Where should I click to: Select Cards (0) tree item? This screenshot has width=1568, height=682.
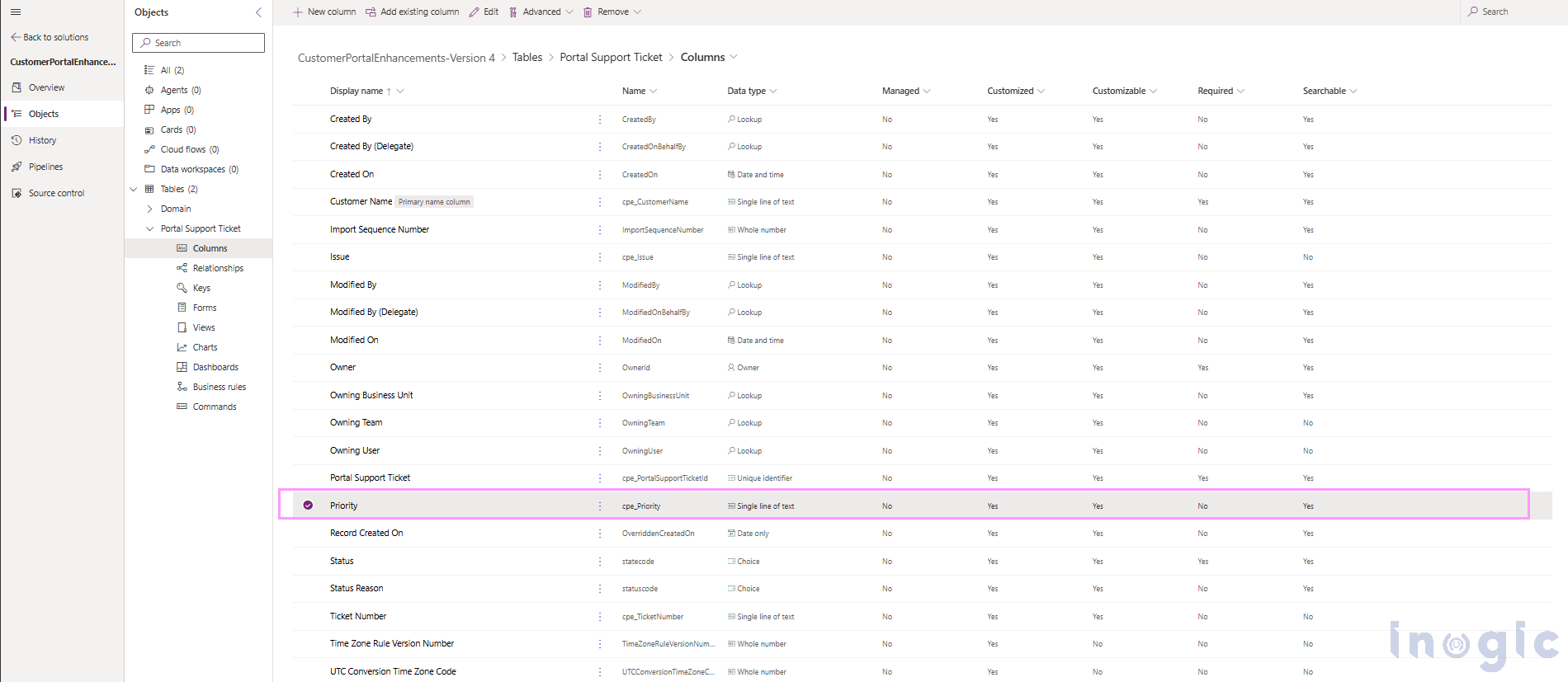[178, 129]
